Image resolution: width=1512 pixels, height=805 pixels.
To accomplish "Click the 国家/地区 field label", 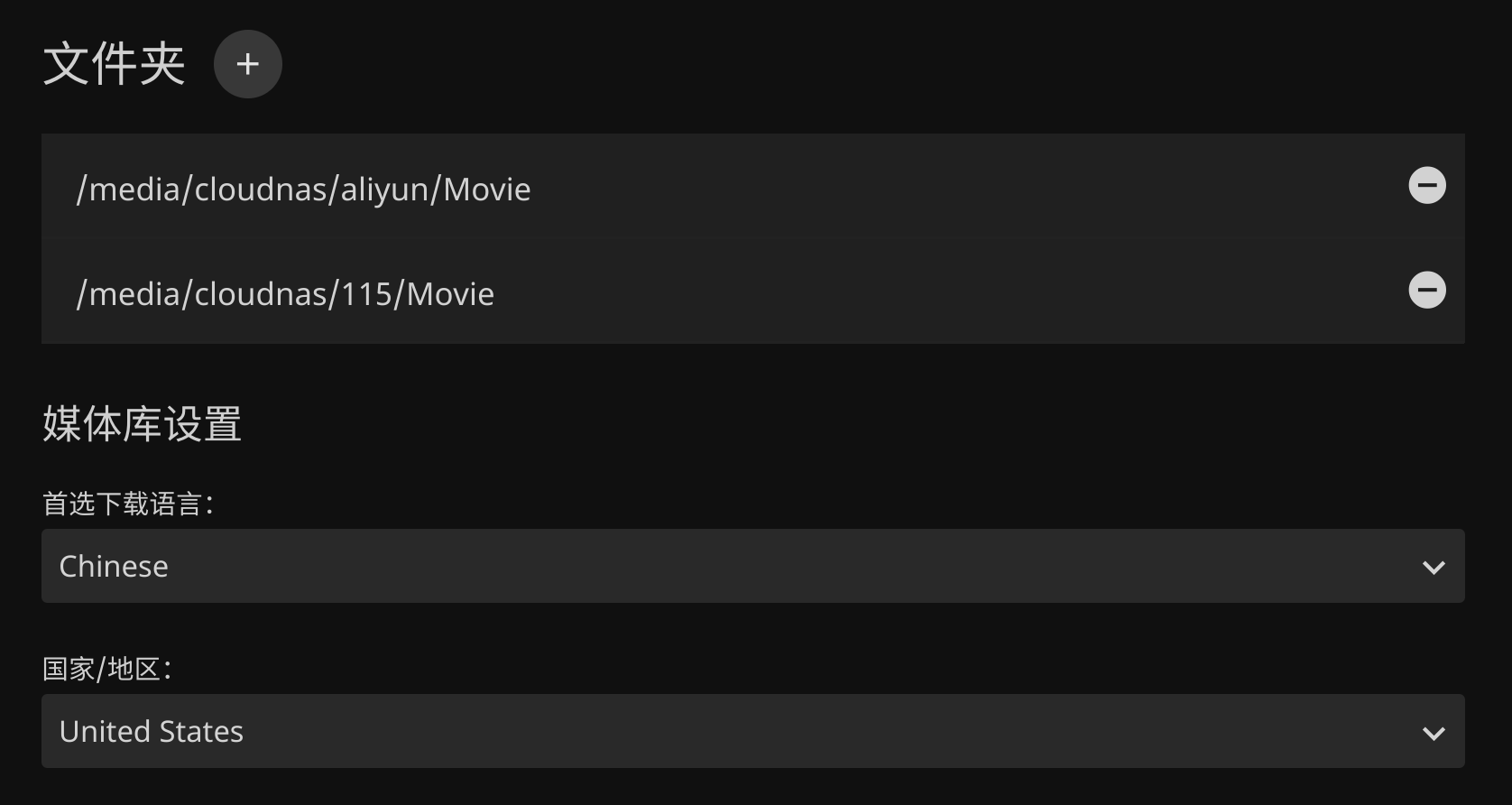I will 106,669.
